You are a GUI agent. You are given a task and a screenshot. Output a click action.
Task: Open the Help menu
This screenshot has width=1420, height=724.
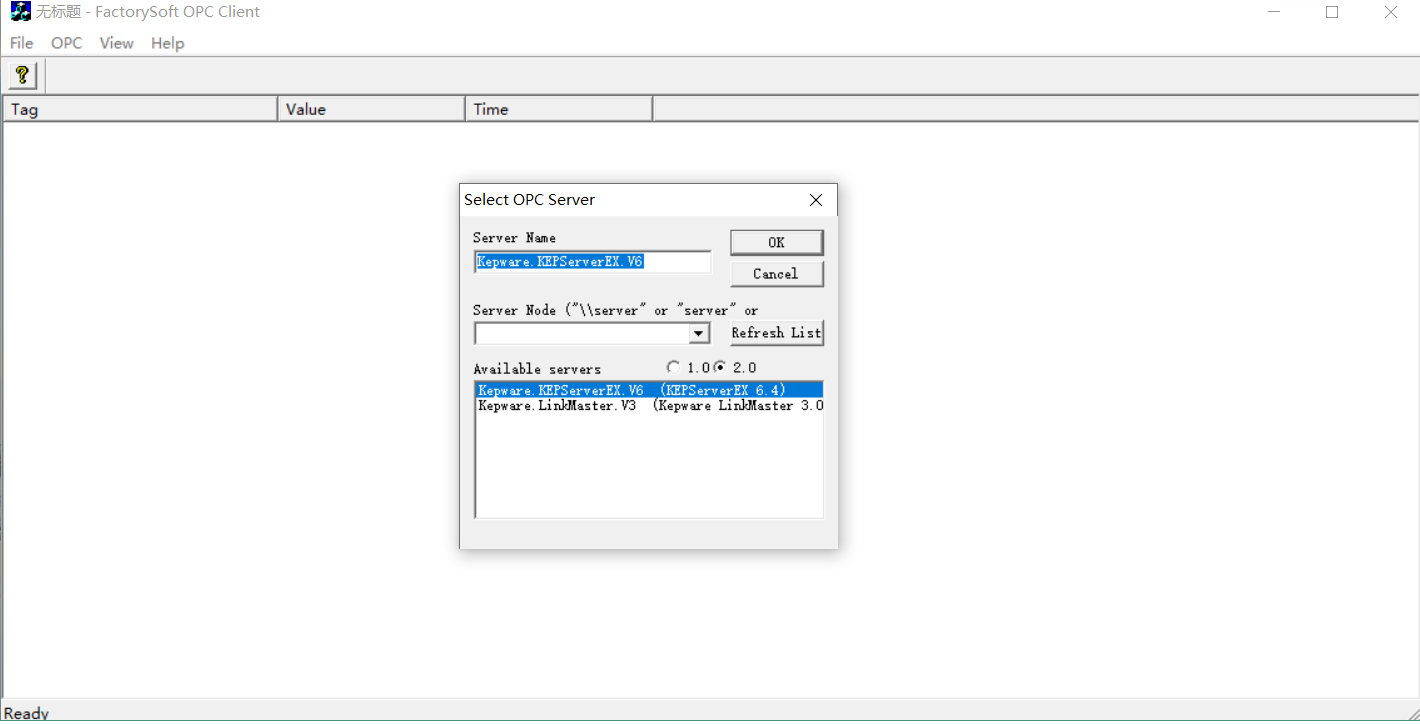pos(168,43)
